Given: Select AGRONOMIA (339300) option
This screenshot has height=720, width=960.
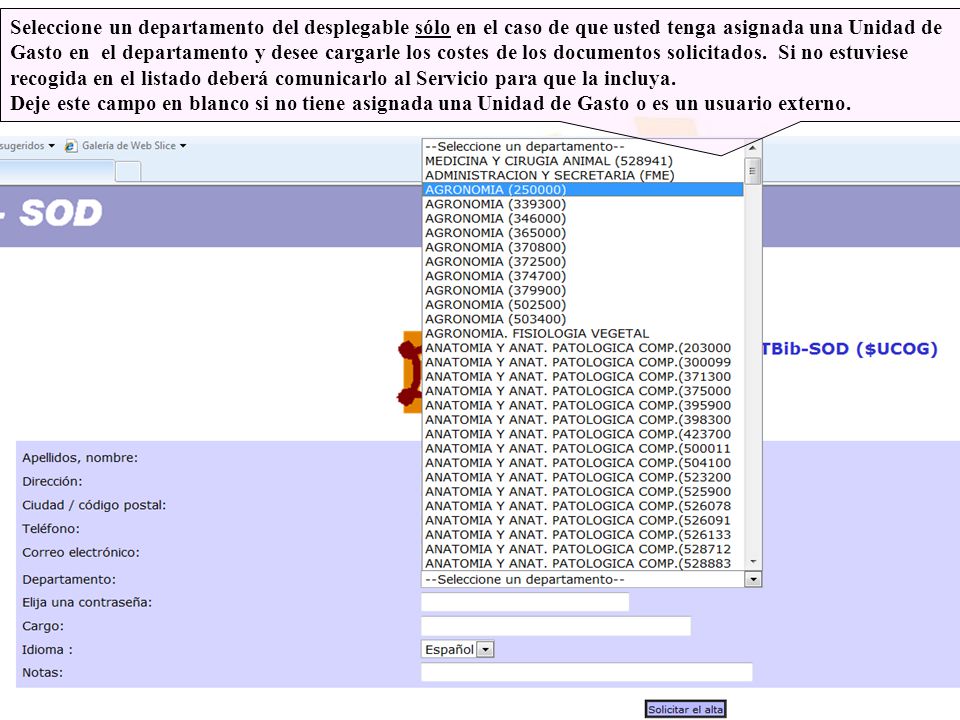Looking at the screenshot, I should (x=583, y=204).
